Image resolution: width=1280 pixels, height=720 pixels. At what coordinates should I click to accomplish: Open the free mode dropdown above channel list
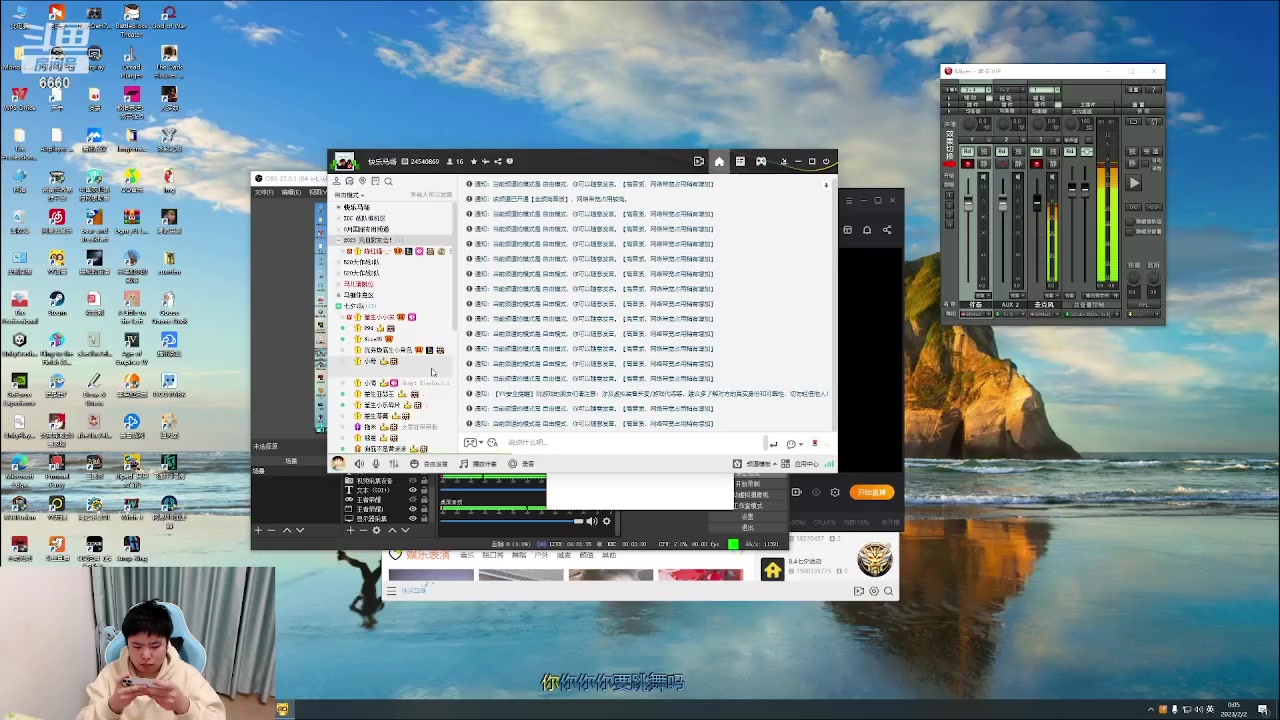350,195
